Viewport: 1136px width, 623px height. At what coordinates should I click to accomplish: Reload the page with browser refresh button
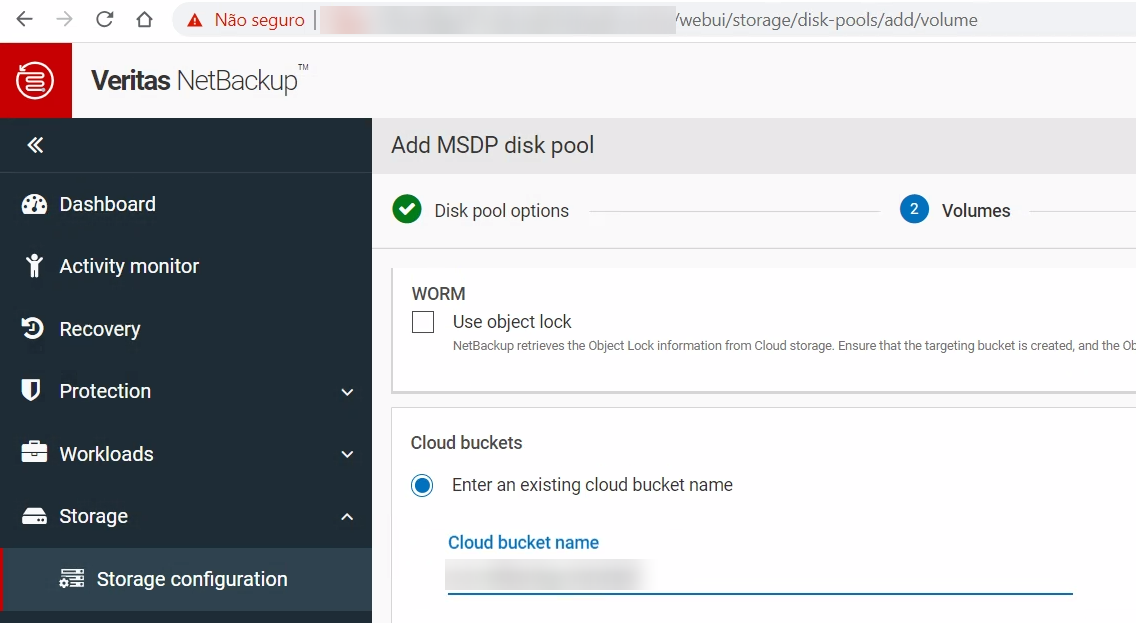tap(104, 20)
